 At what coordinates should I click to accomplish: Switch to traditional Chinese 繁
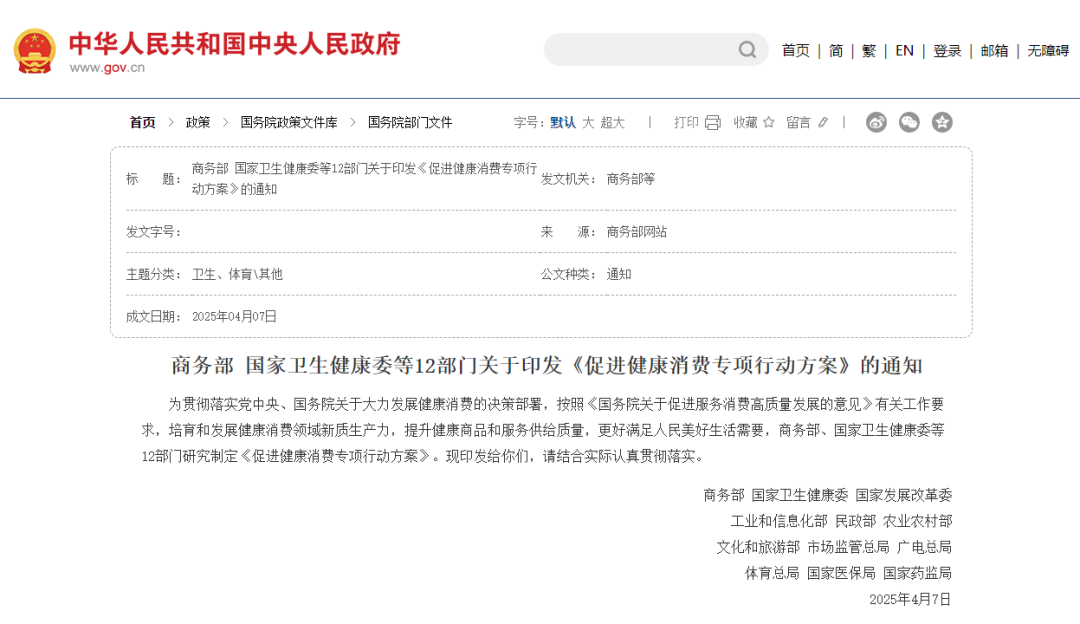click(868, 51)
